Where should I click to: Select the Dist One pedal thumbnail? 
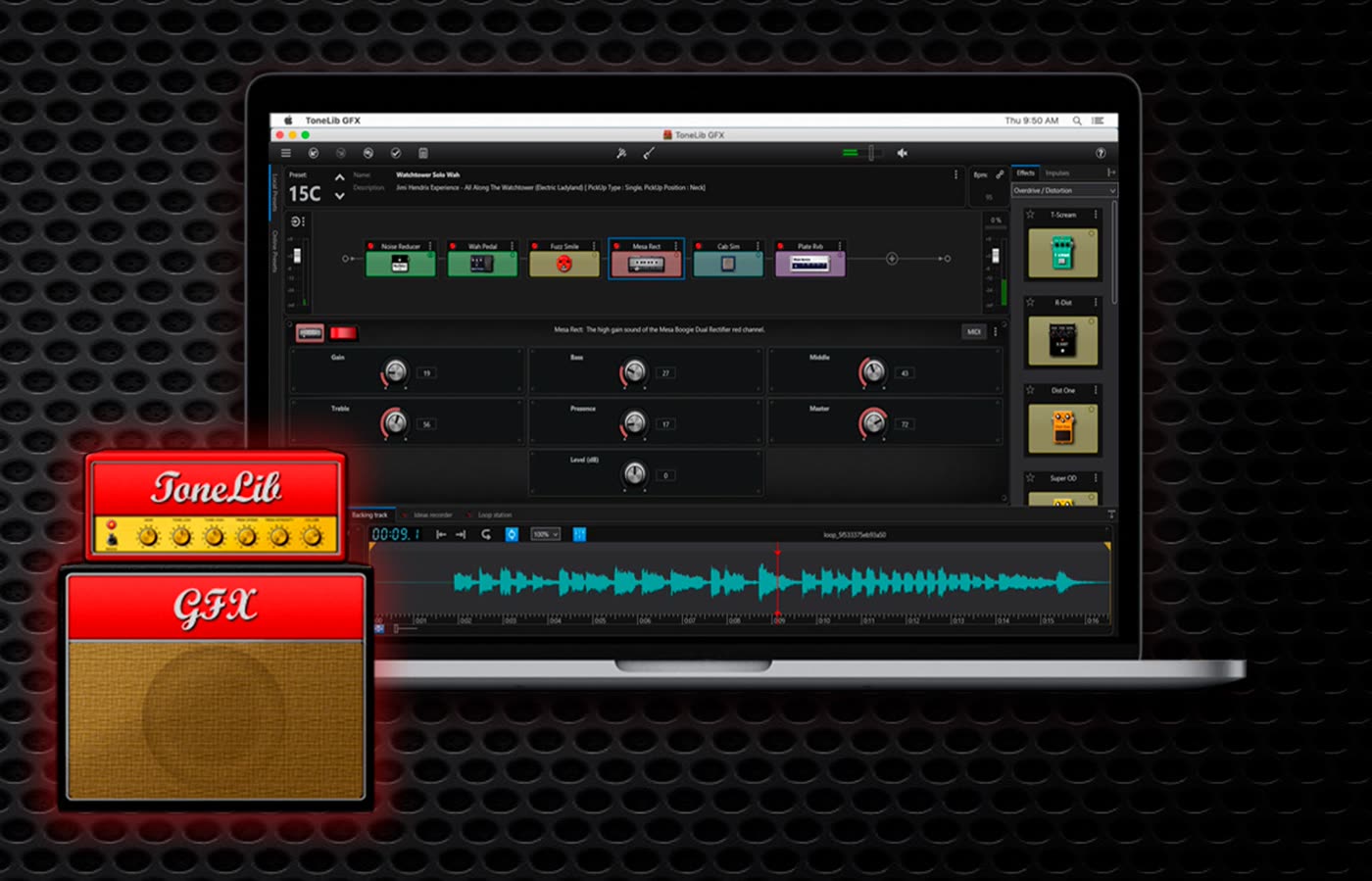1062,427
